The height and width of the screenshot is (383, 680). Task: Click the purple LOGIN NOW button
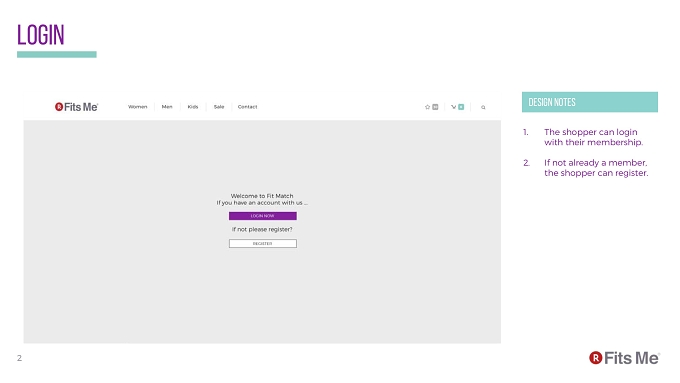(263, 216)
